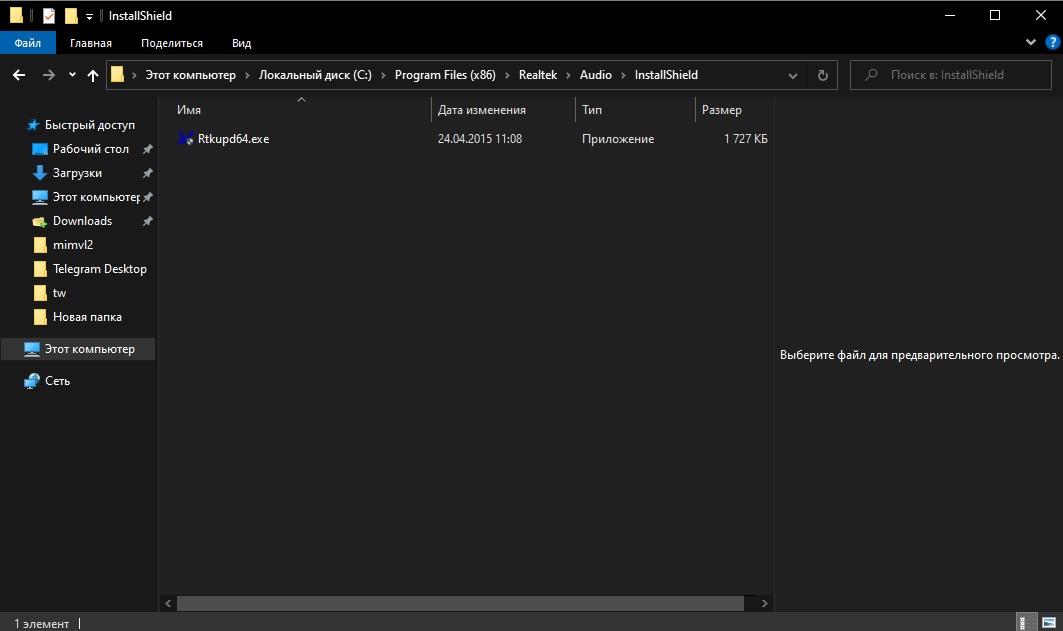The width and height of the screenshot is (1063, 631).
Task: Expand the chevron after Program Files (x86)
Action: pyautogui.click(x=507, y=75)
